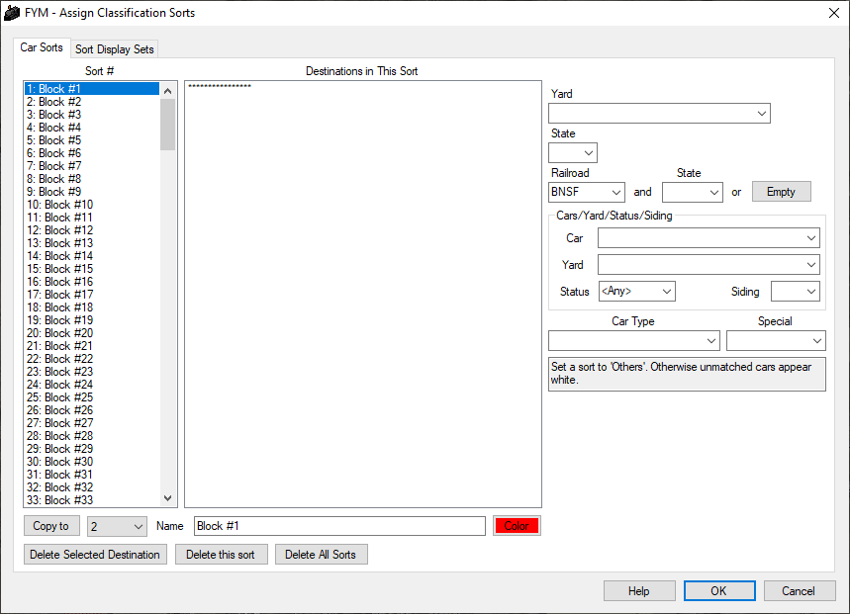Click the sort list scrollbar thumb
The width and height of the screenshot is (850, 614).
tap(168, 124)
